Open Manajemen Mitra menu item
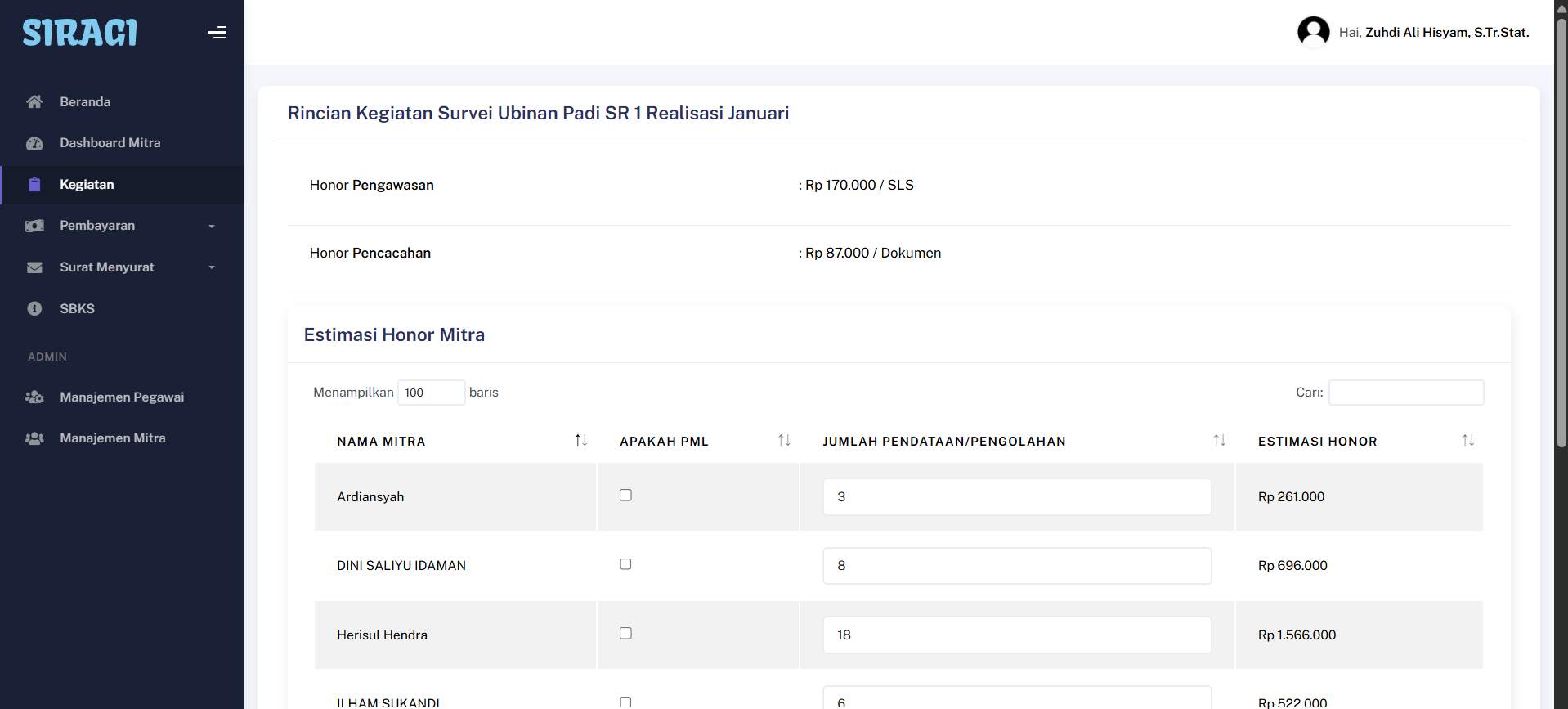Image resolution: width=1568 pixels, height=709 pixels. tap(113, 438)
